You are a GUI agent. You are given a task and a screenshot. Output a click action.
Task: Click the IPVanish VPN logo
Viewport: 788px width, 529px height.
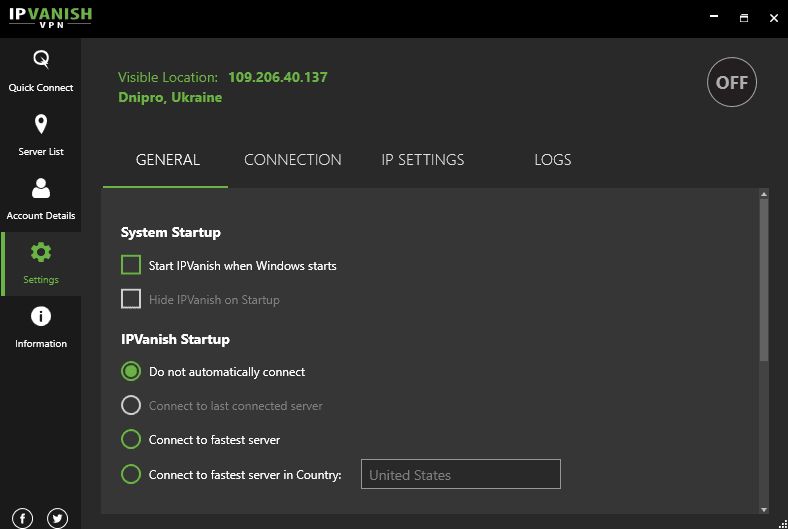tap(50, 17)
